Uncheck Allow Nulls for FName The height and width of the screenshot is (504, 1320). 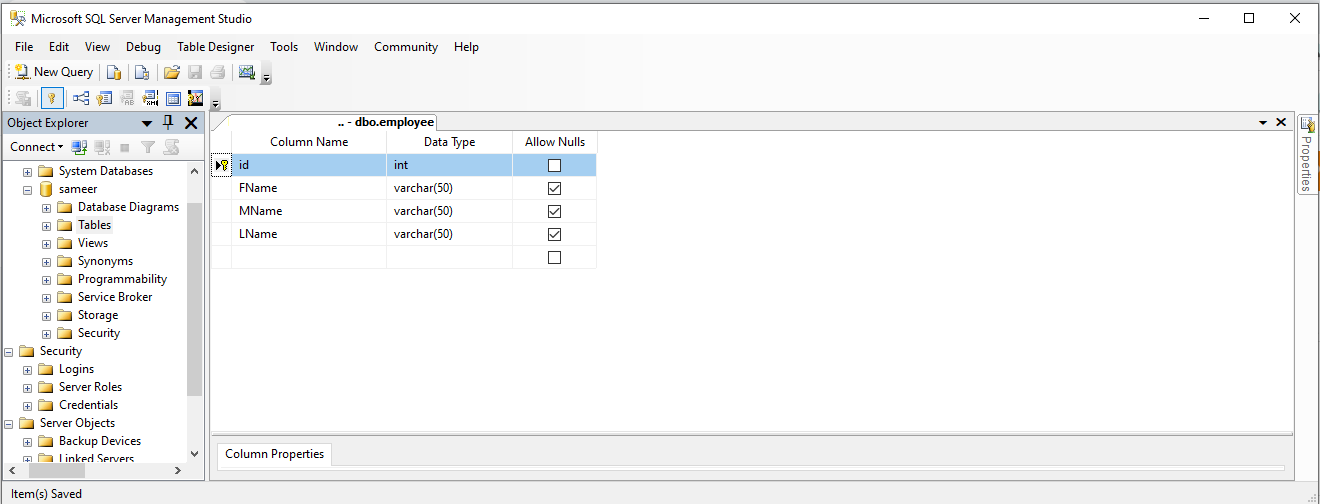click(x=554, y=188)
